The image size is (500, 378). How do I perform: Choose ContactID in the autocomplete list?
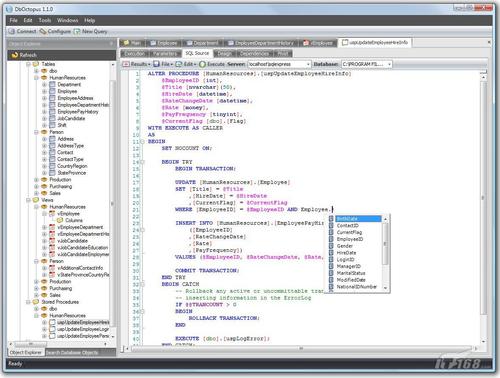tap(348, 226)
